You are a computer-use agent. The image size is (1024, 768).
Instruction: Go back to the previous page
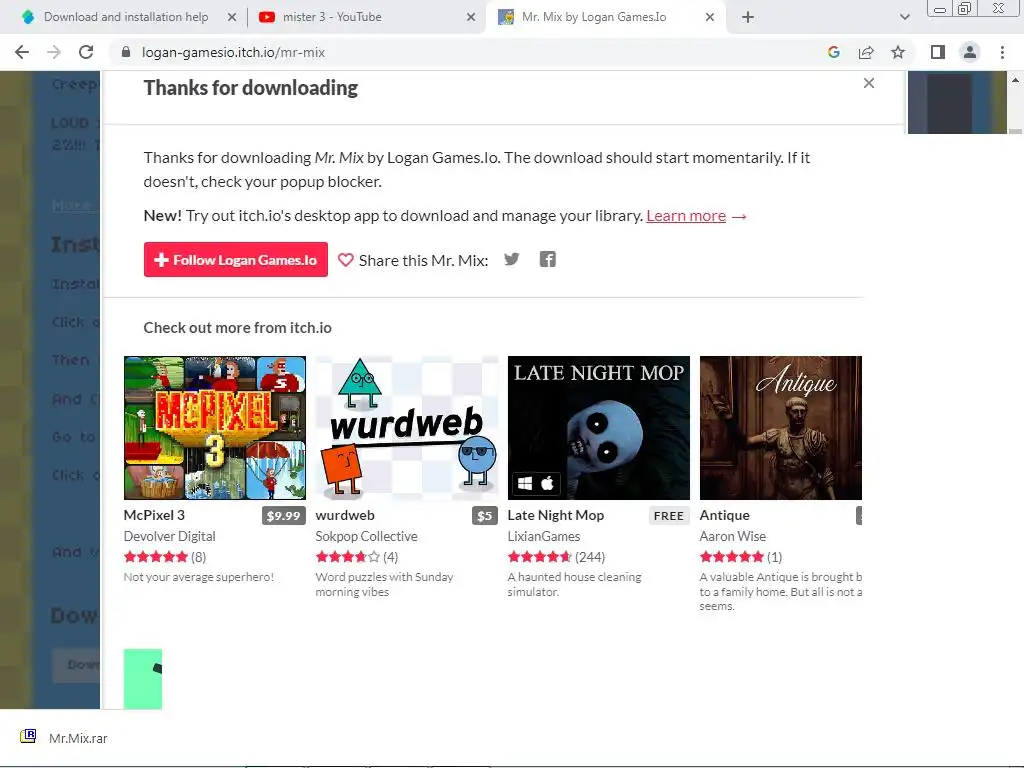pyautogui.click(x=22, y=52)
